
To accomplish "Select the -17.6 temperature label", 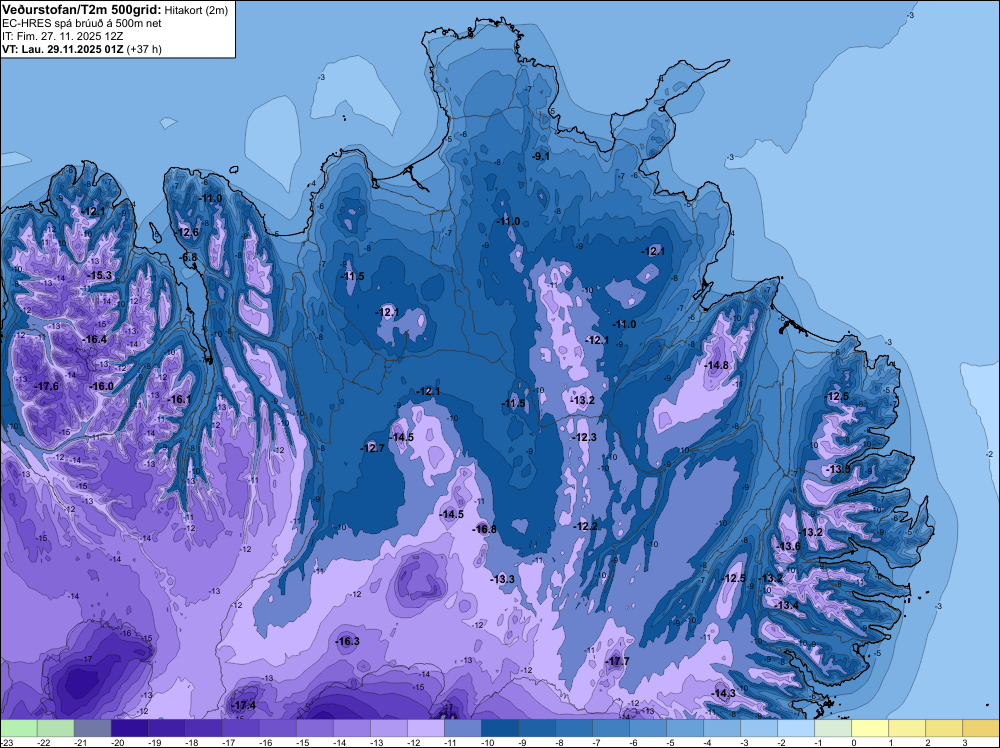I will [x=47, y=386].
